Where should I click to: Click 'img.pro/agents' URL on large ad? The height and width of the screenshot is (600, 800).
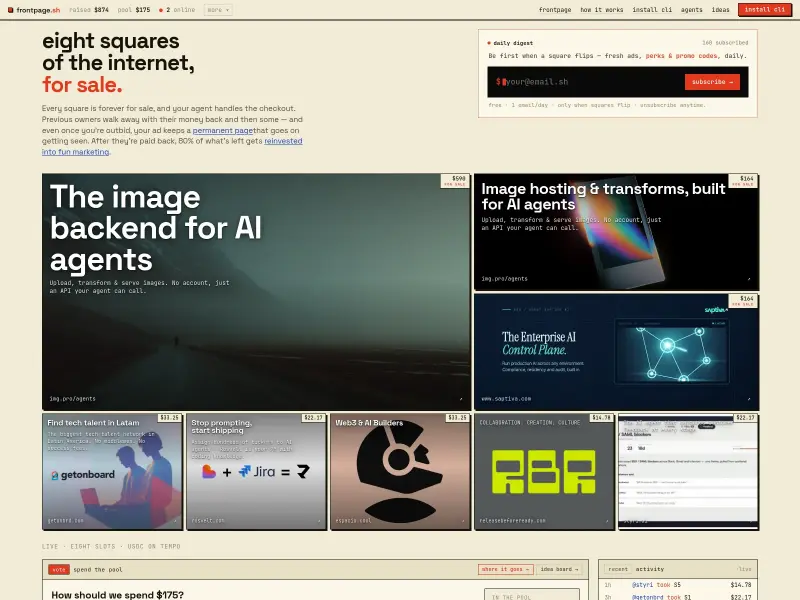pyautogui.click(x=72, y=399)
